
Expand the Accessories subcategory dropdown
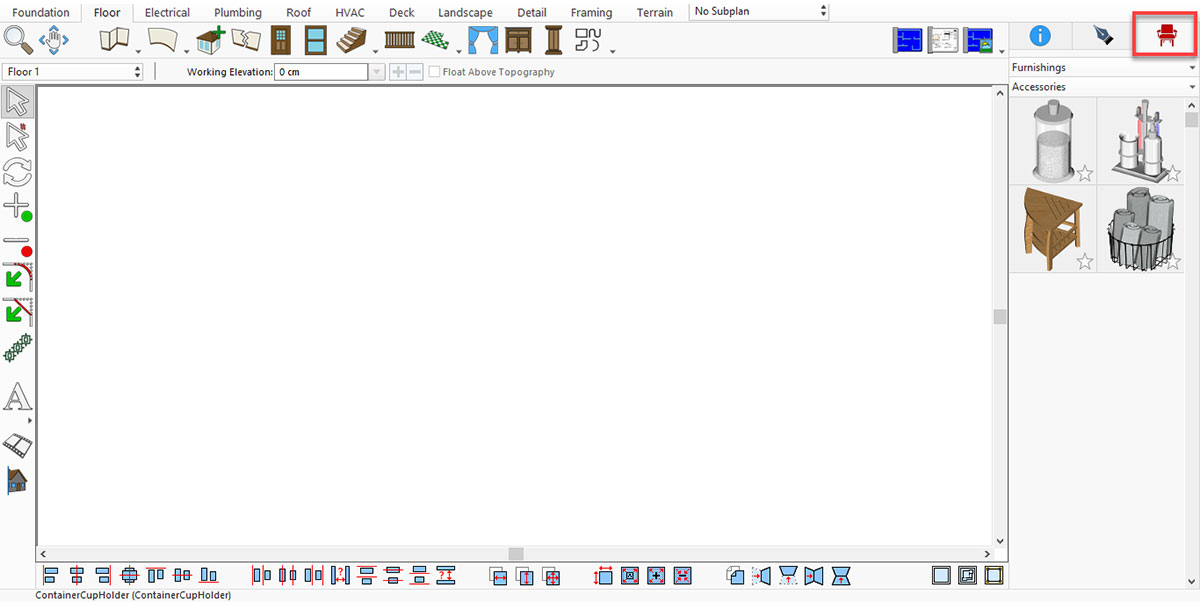pos(1104,87)
